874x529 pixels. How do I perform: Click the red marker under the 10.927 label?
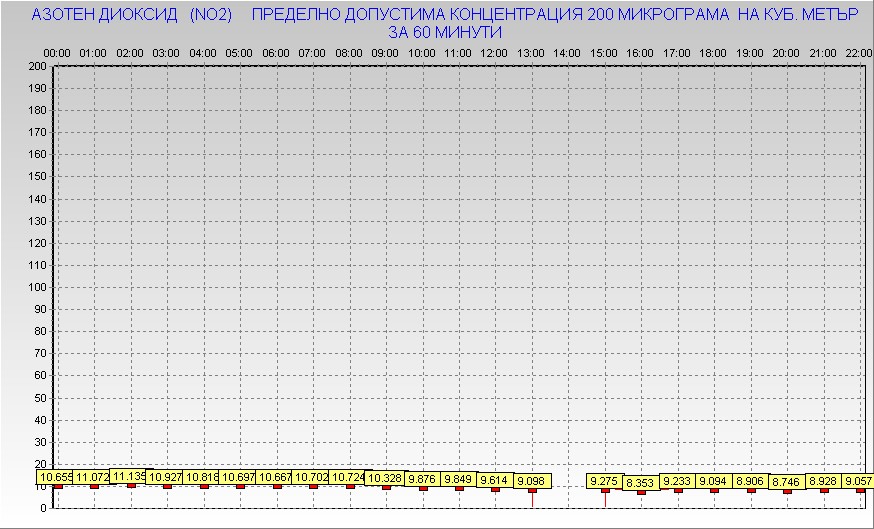coord(167,486)
